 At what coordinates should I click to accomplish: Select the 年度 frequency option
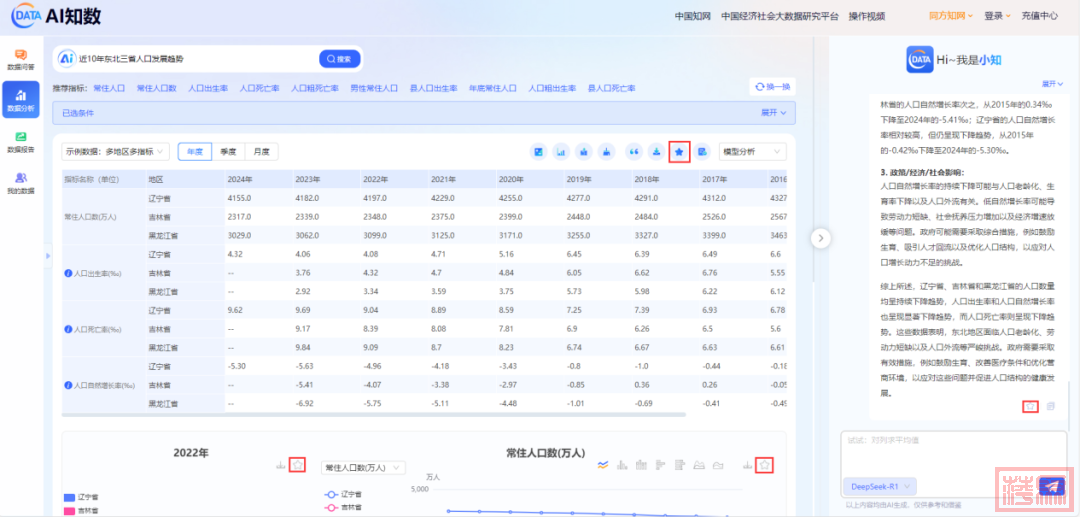(x=195, y=152)
